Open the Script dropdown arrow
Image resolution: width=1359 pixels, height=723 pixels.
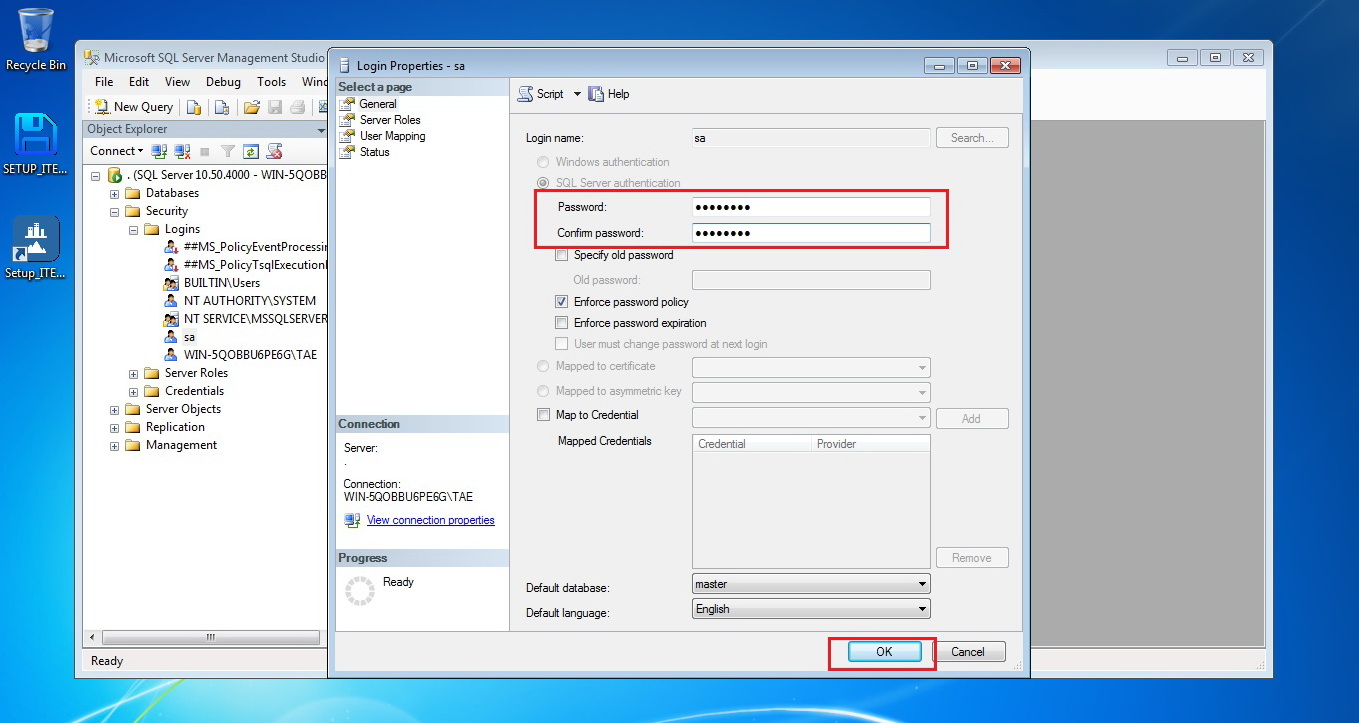tap(577, 94)
